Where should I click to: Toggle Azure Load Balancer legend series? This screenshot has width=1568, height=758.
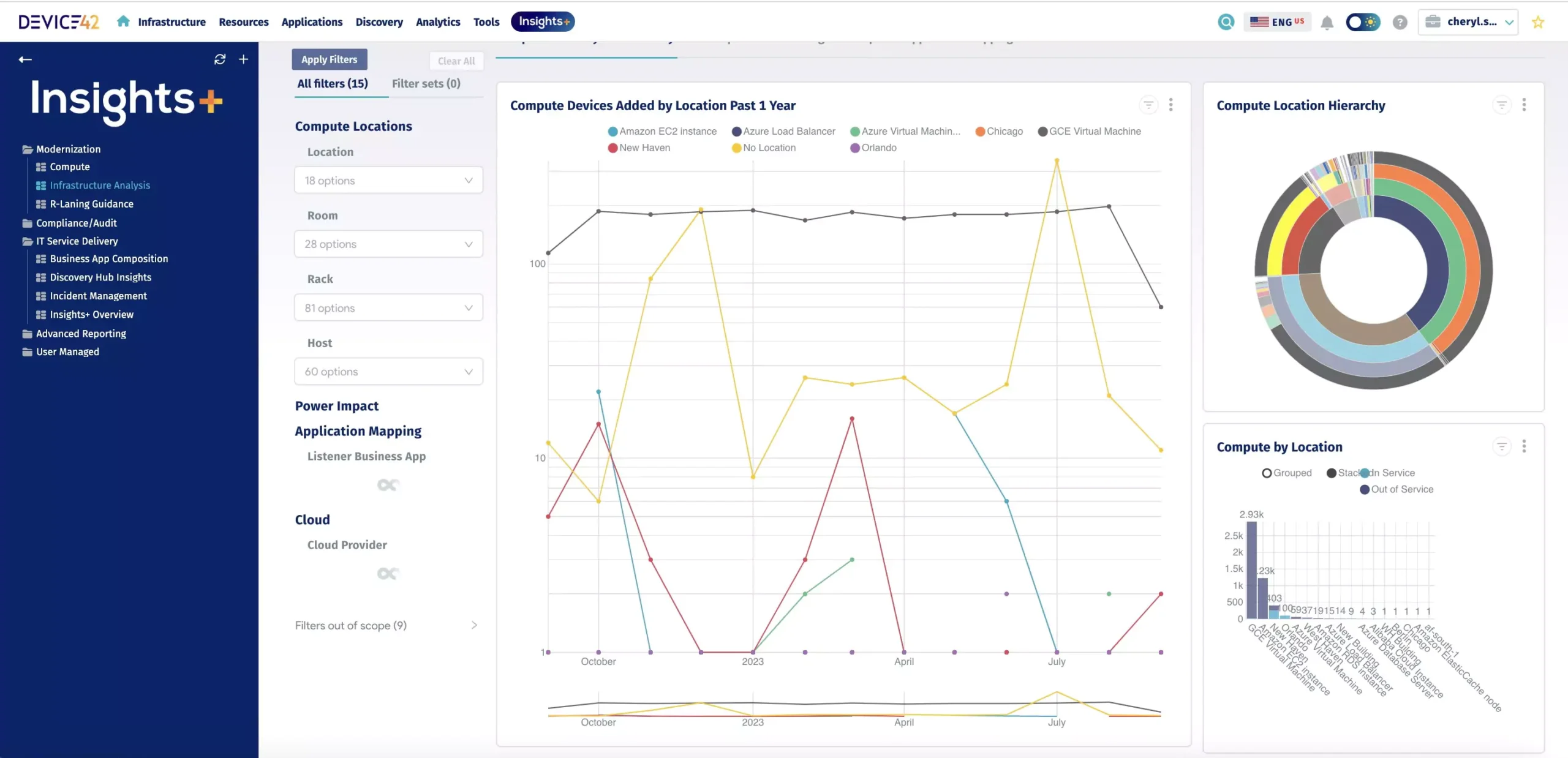point(783,131)
